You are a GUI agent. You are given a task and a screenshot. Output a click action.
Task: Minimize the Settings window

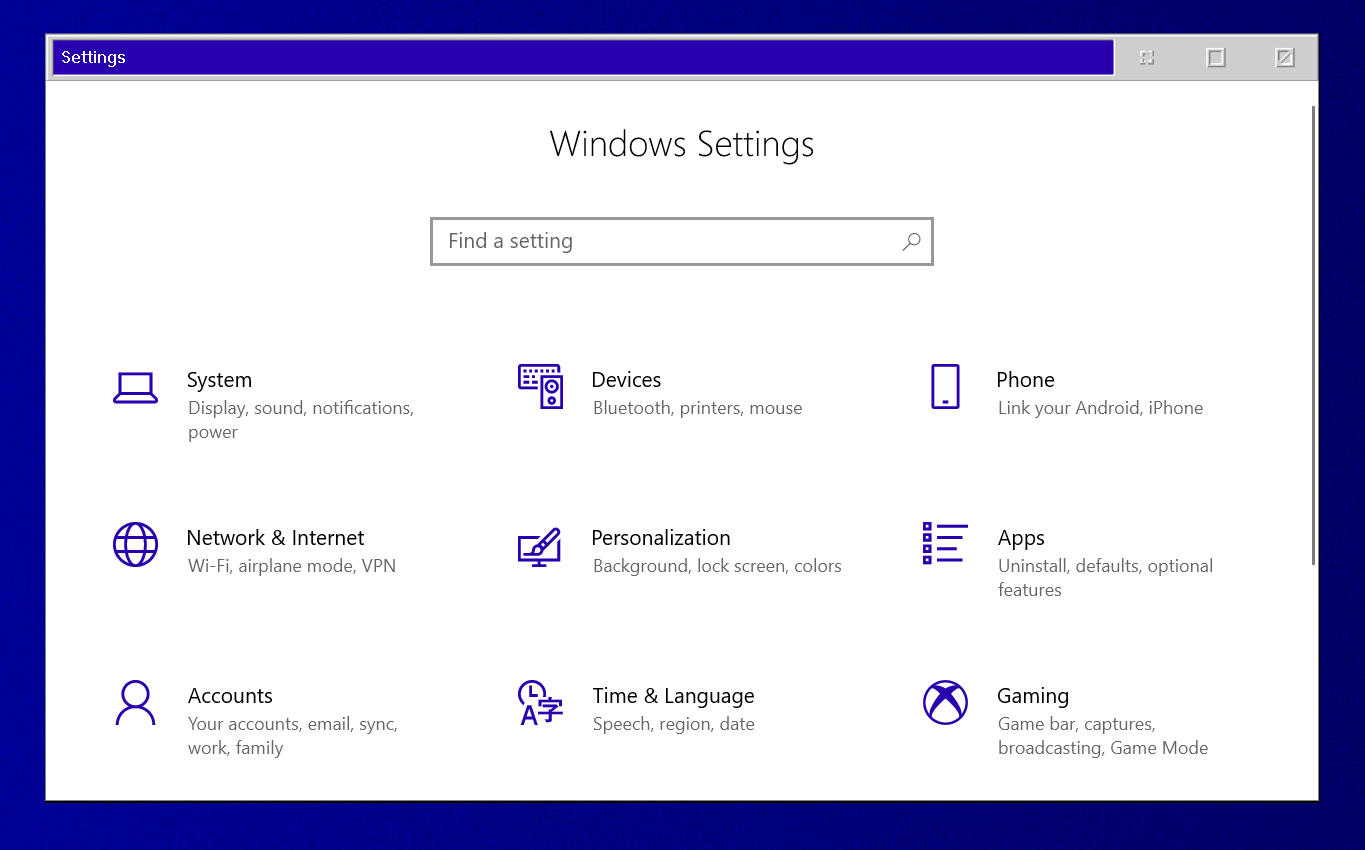pos(1147,58)
